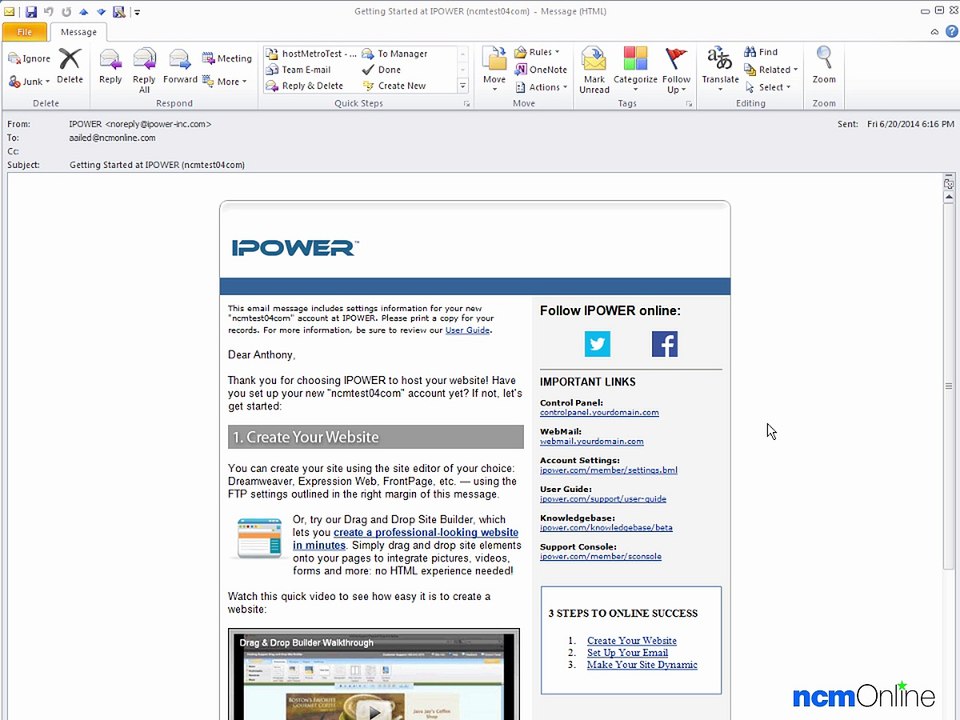Click Set Up Your Email step link
The image size is (960, 720).
628,653
